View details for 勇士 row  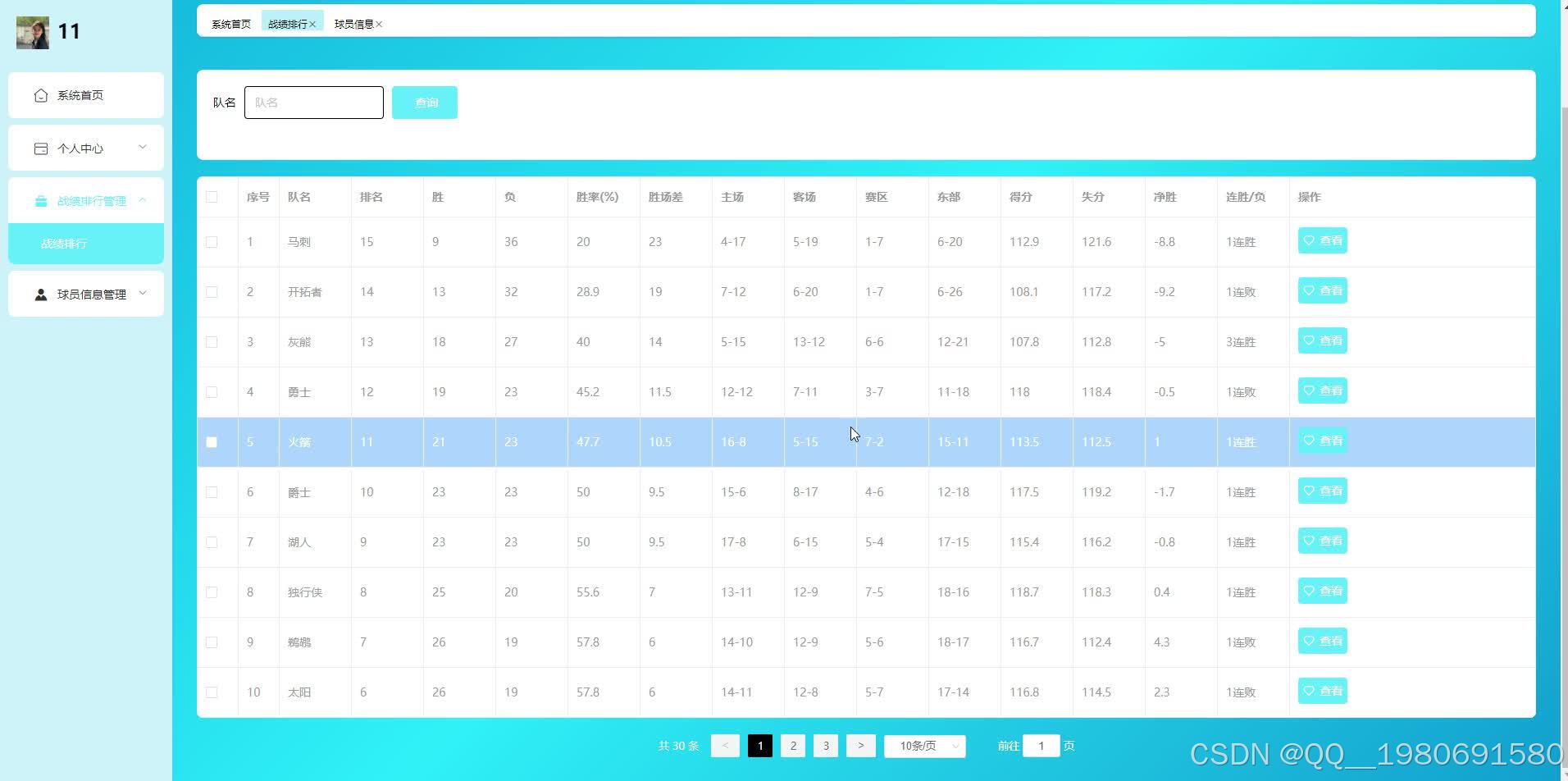[1322, 390]
